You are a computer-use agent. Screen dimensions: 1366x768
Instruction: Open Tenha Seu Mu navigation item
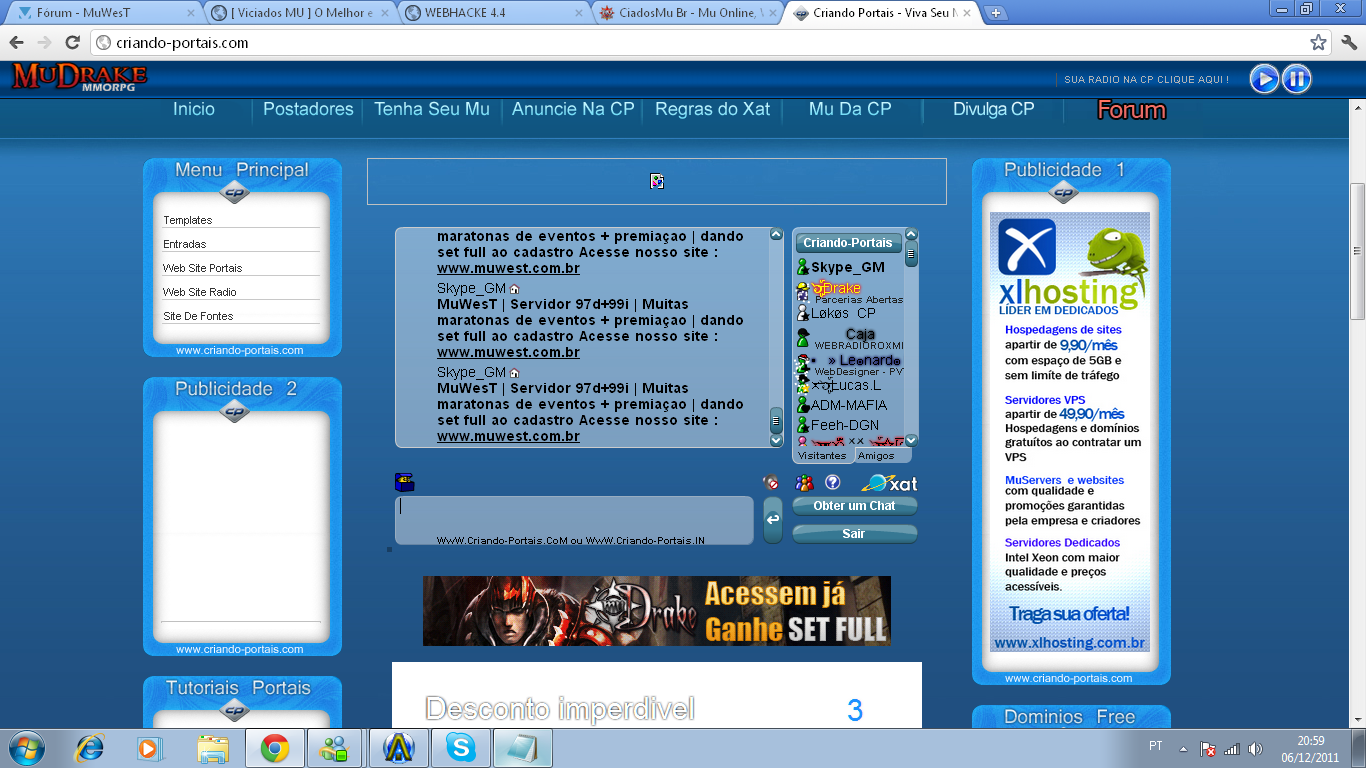[x=432, y=109]
